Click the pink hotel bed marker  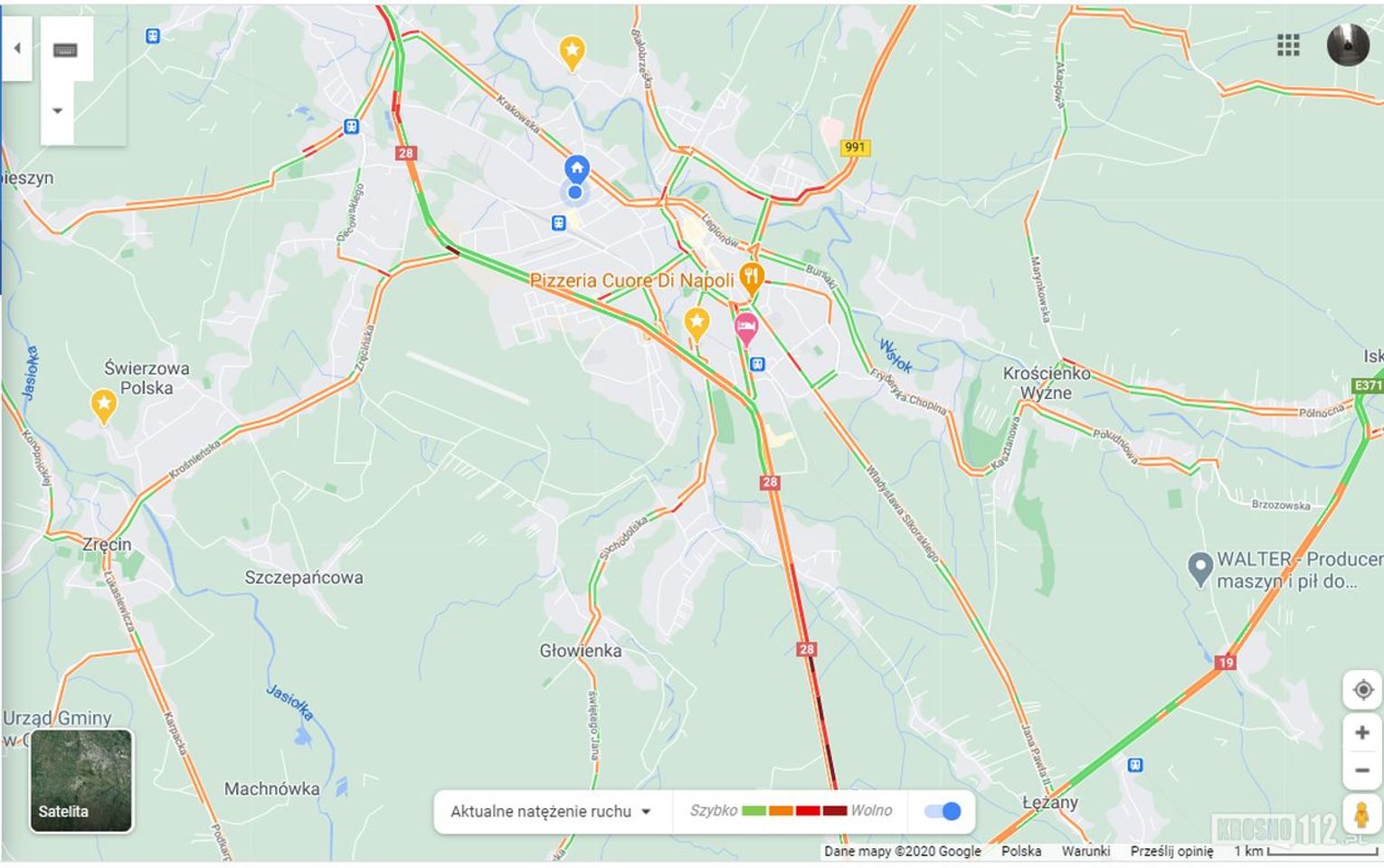pyautogui.click(x=745, y=328)
